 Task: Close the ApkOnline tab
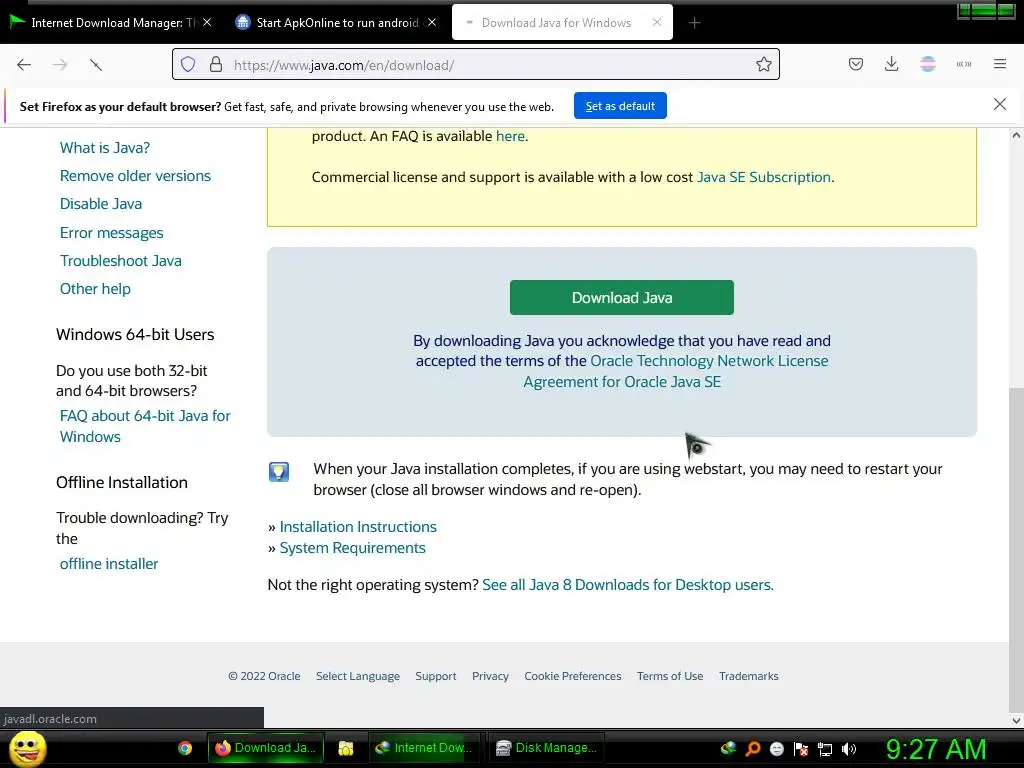(x=432, y=22)
